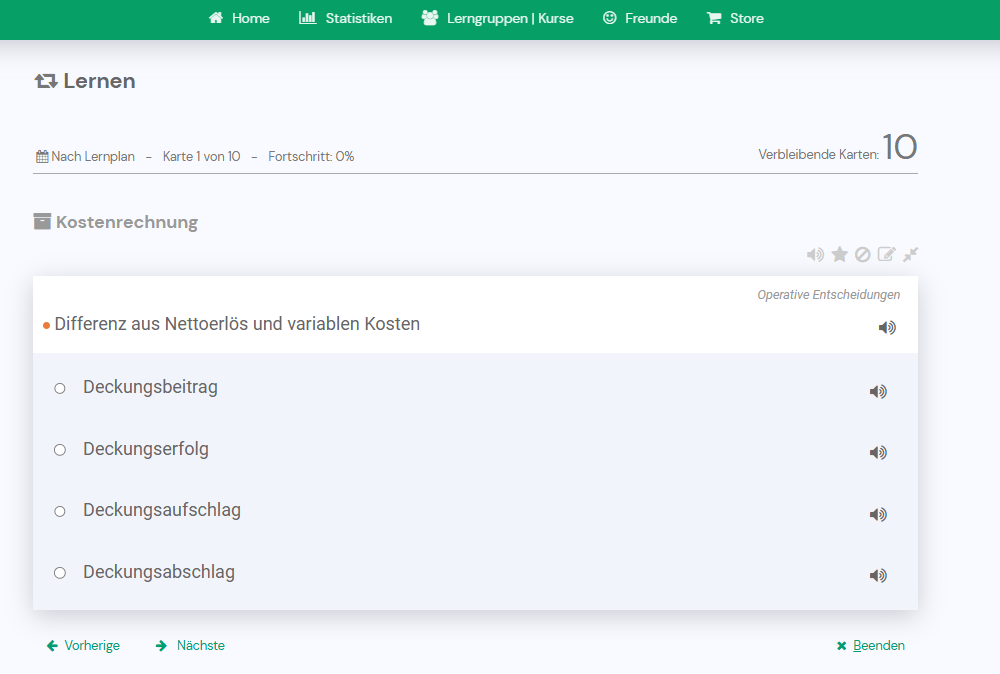This screenshot has height=674, width=1000.
Task: Play audio for Deckungsabschlag answer
Action: pyautogui.click(x=878, y=576)
